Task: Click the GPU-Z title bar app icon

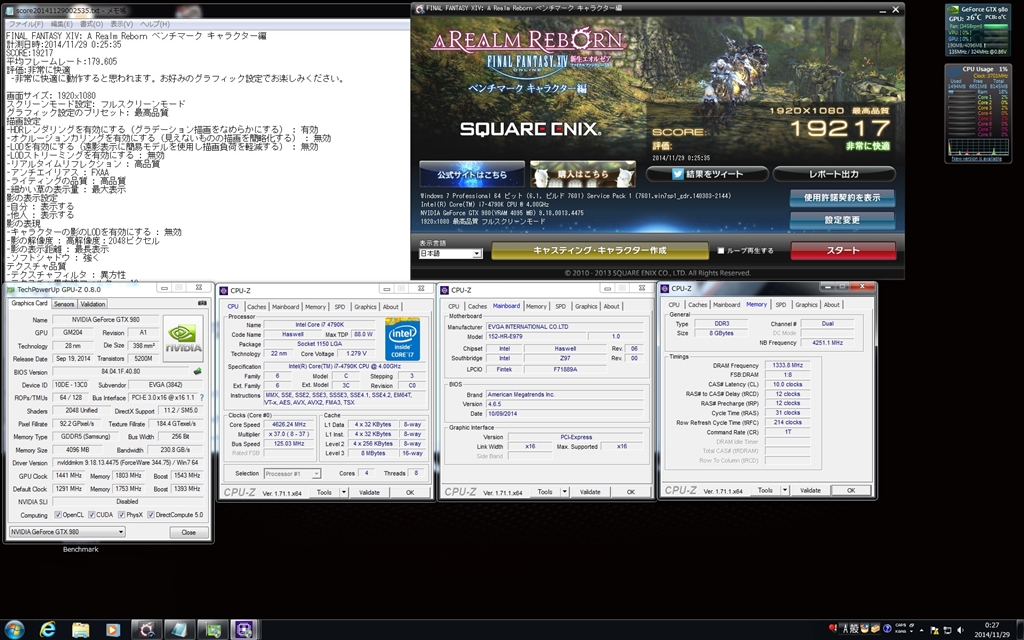Action: (x=11, y=289)
